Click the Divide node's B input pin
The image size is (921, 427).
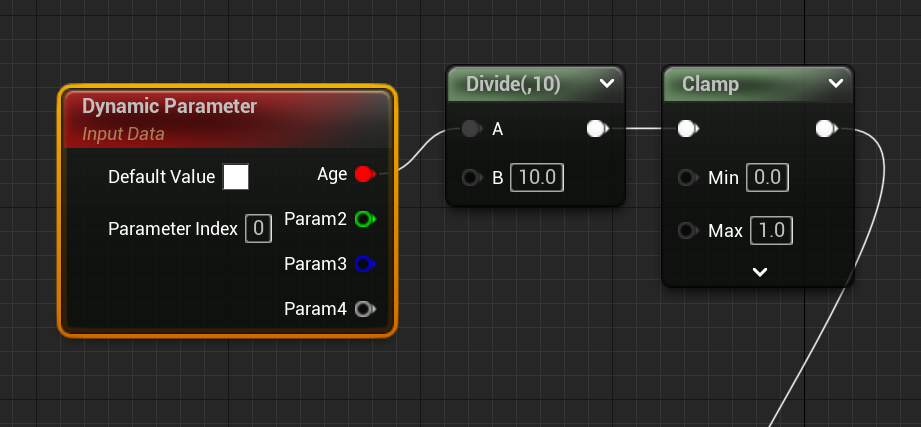click(471, 177)
